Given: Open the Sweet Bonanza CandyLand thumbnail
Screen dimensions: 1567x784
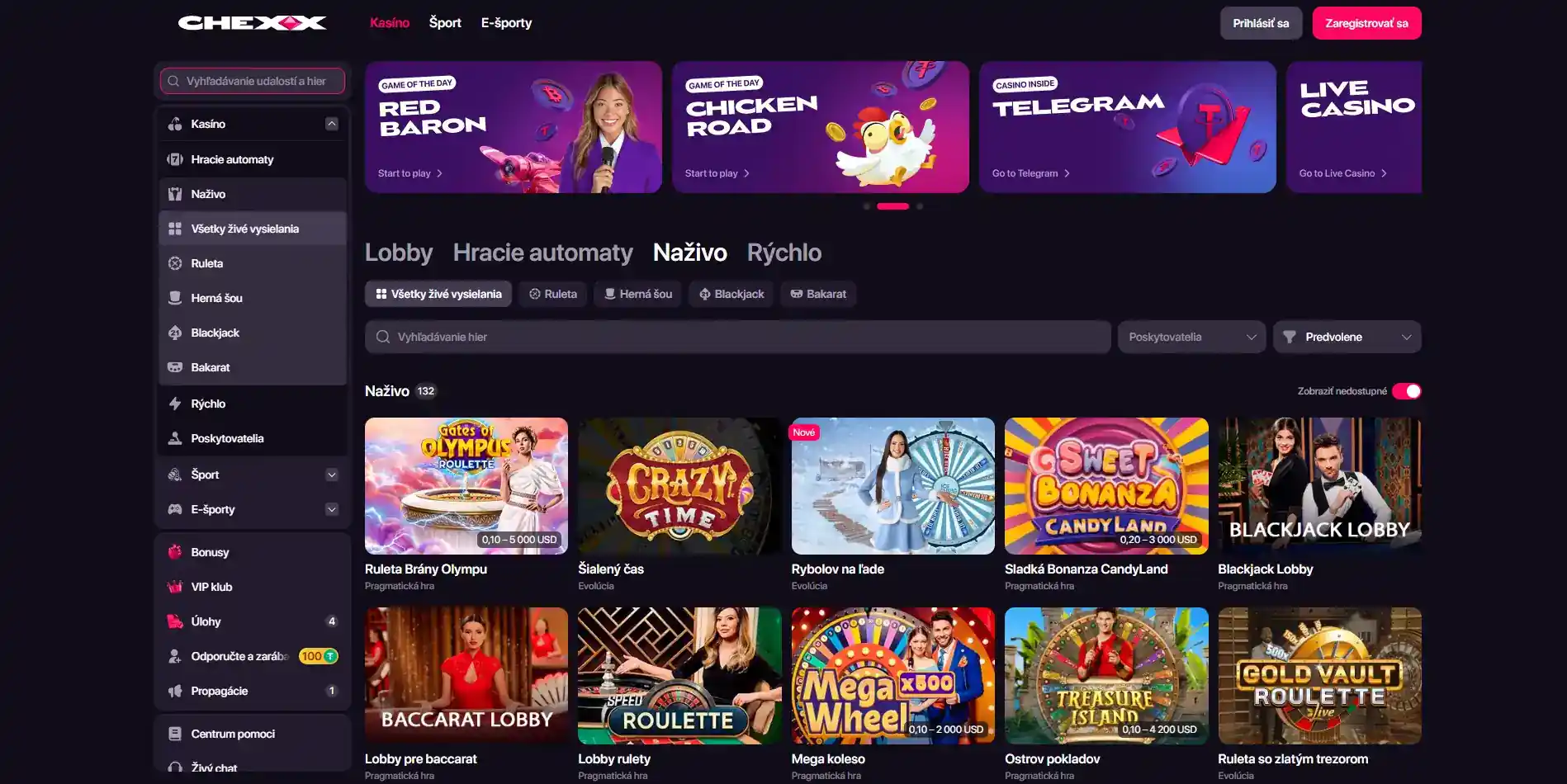Looking at the screenshot, I should 1106,486.
